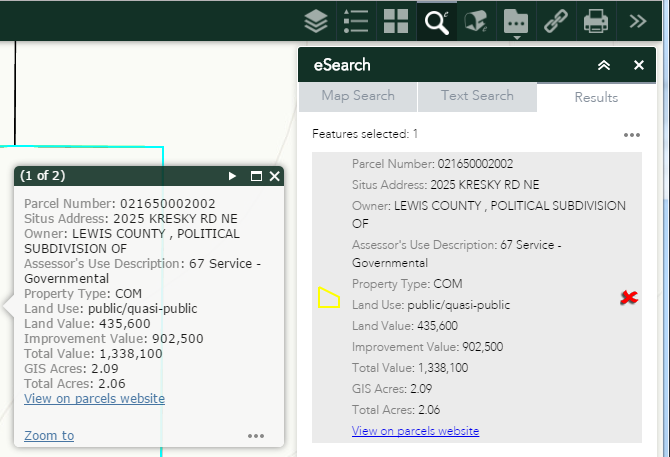
Task: Toggle the eSearch magnifier tool
Action: (x=437, y=21)
